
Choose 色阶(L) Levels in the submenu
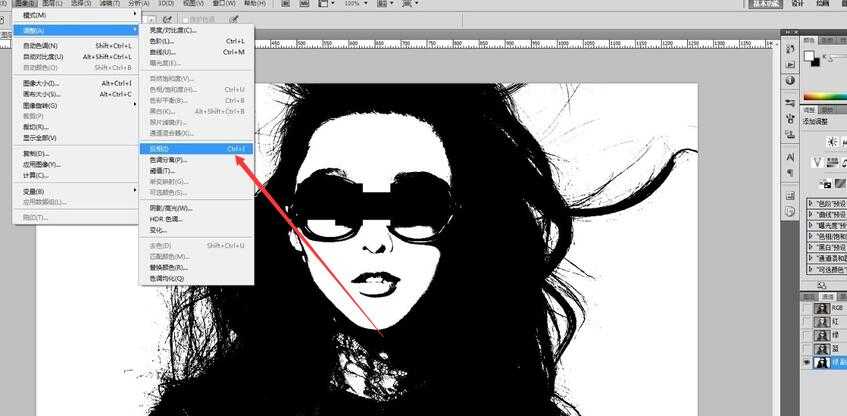[196, 41]
